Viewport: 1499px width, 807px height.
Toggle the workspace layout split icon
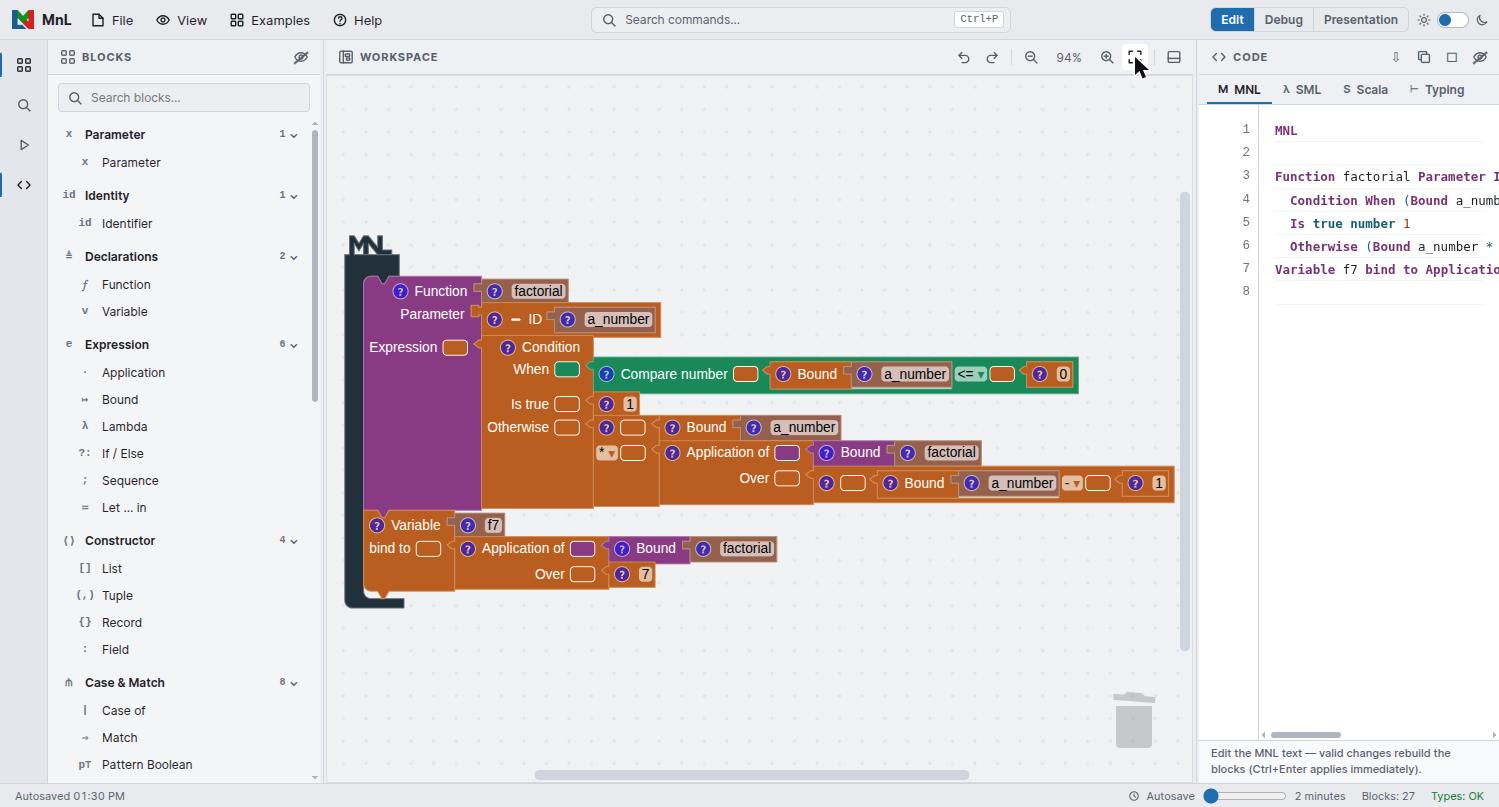pos(1174,57)
